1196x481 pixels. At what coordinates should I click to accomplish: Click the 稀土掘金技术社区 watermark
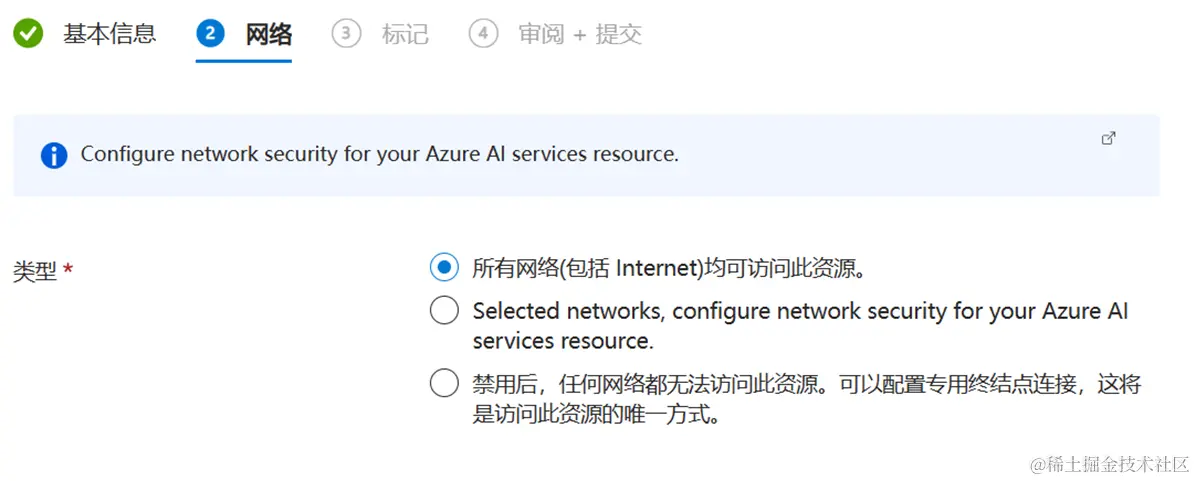1110,465
